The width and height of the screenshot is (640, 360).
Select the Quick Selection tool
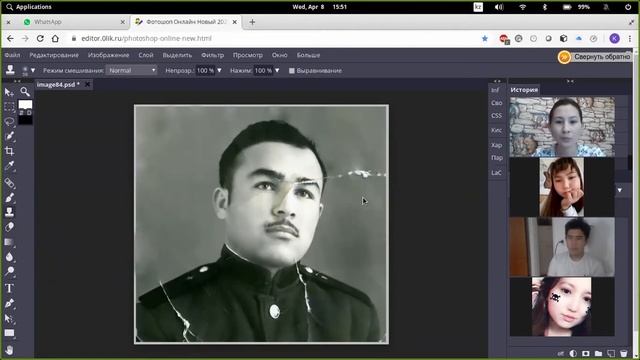point(9,136)
